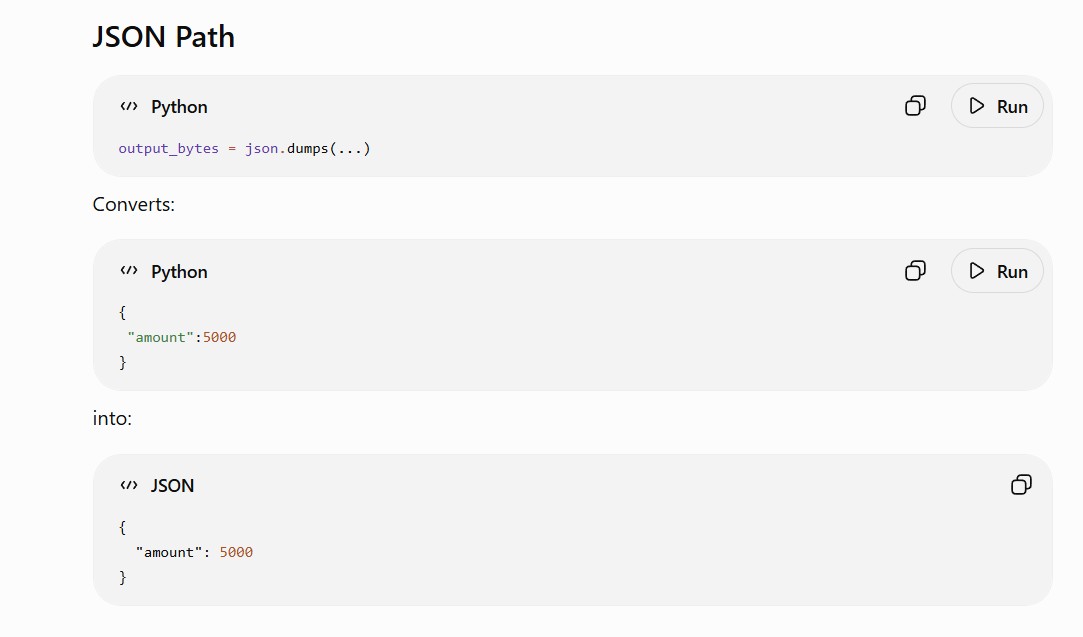Screen dimensions: 1083x637
Task: Click code icon beside JSON label
Action: [129, 486]
